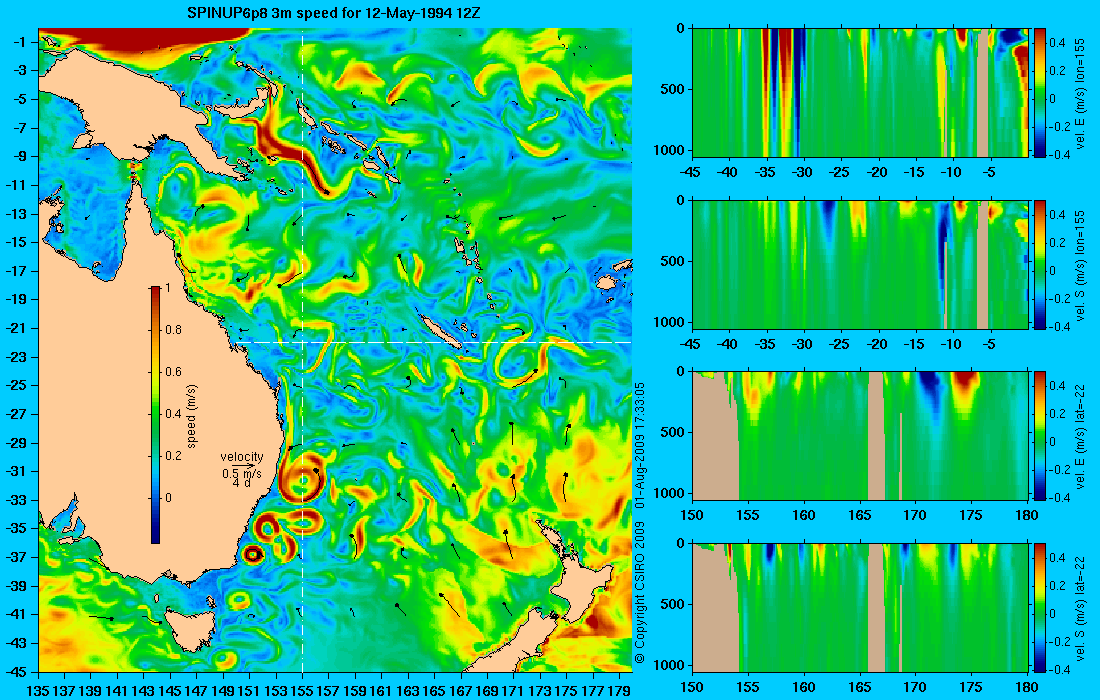1100x700 pixels.
Task: Click the '0.2' speed color bar tick
Action: pyautogui.click(x=173, y=456)
